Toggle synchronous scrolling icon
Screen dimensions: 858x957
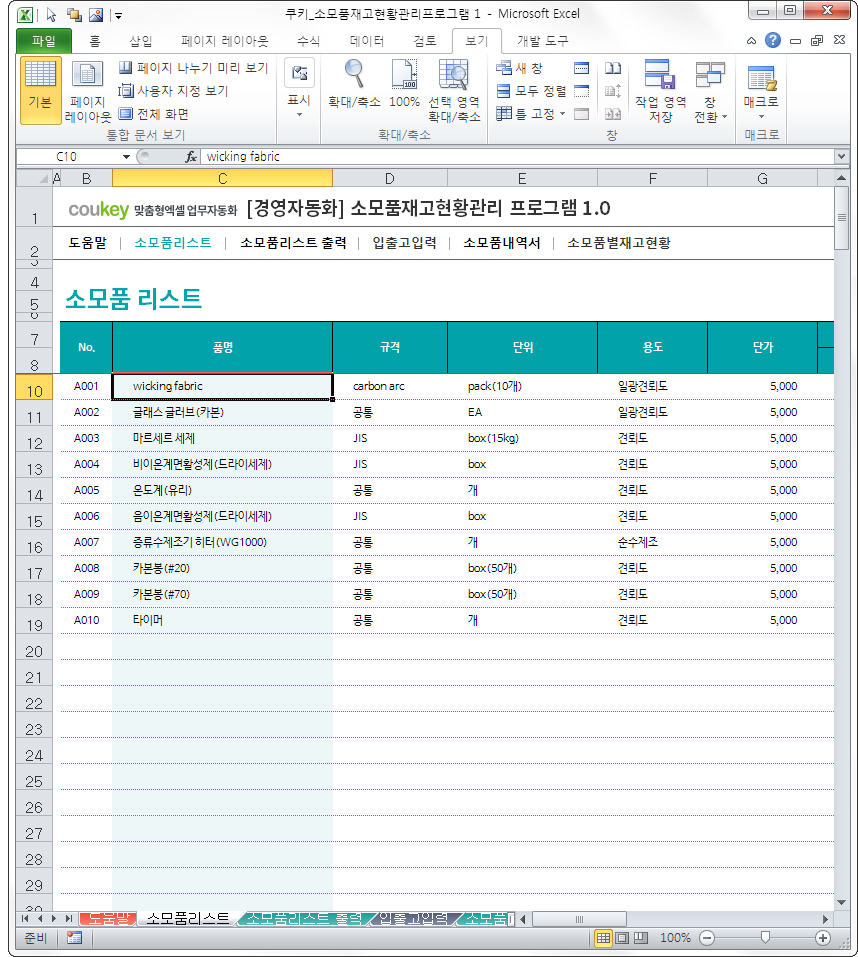pos(613,91)
